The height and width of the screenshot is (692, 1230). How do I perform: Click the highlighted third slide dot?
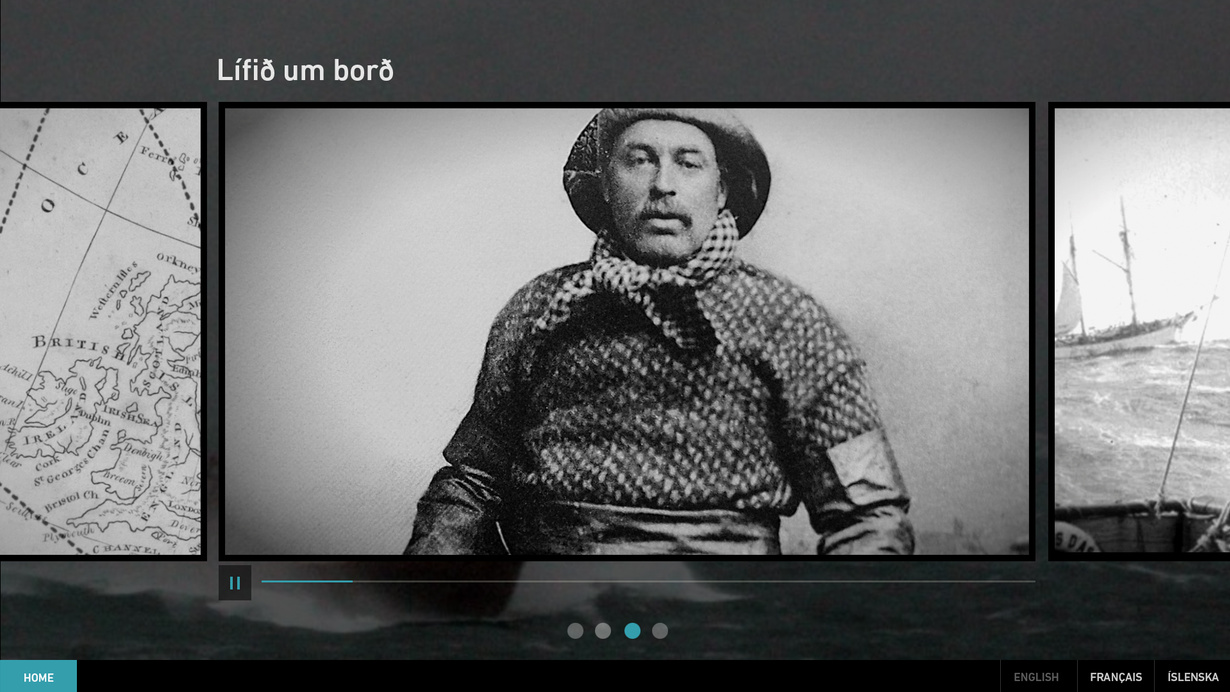[x=632, y=631]
